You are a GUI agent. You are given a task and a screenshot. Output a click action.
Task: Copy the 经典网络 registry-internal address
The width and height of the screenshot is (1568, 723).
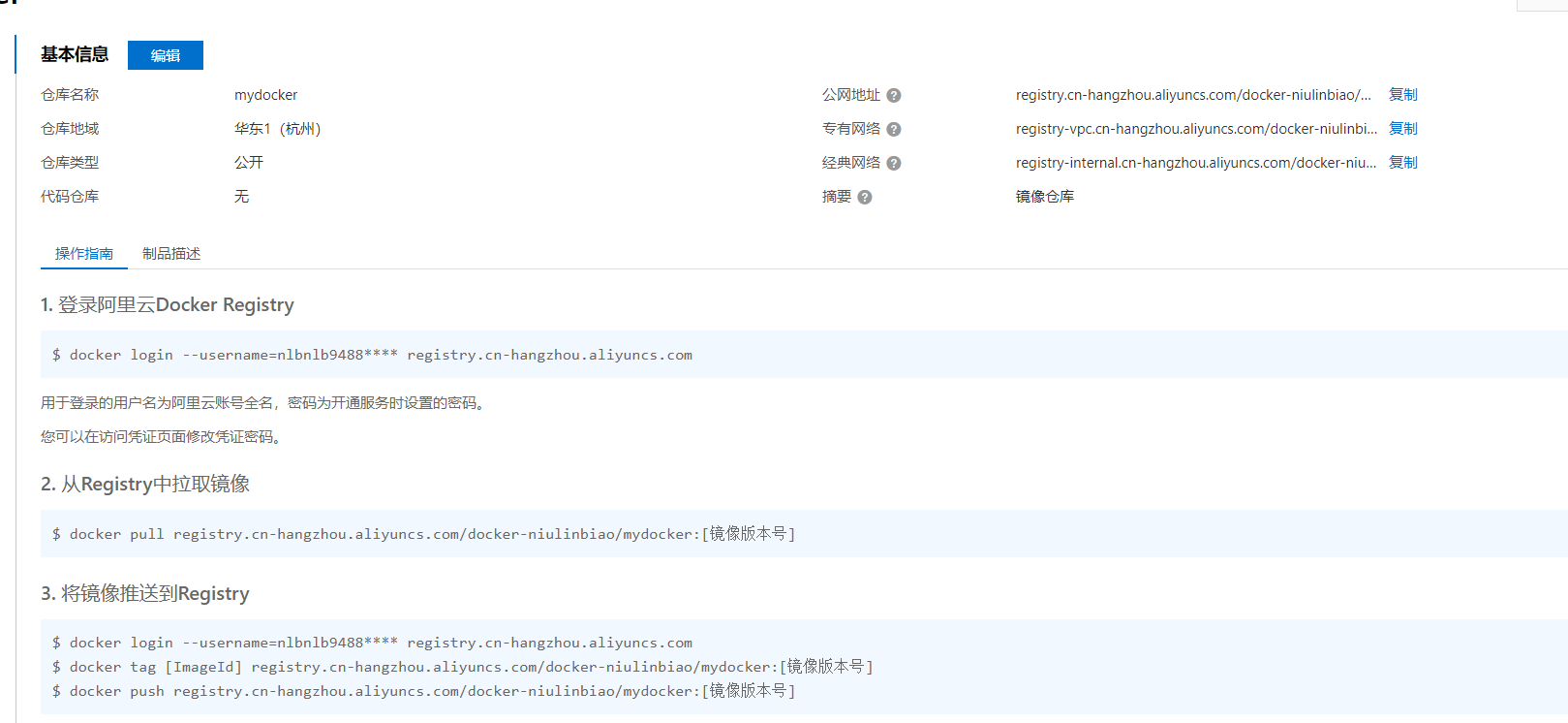pos(1402,162)
